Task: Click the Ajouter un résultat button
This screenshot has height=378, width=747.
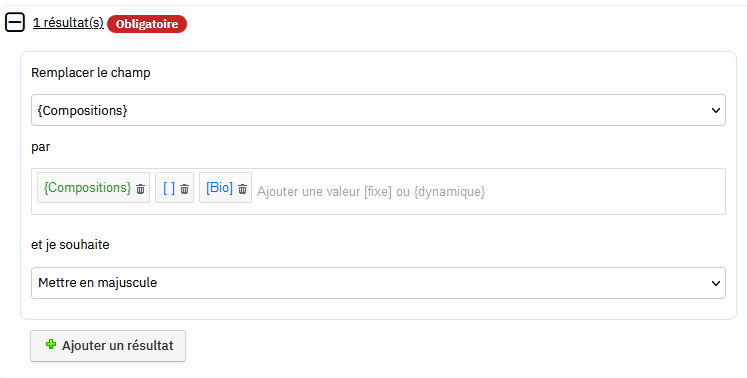Action: [108, 346]
